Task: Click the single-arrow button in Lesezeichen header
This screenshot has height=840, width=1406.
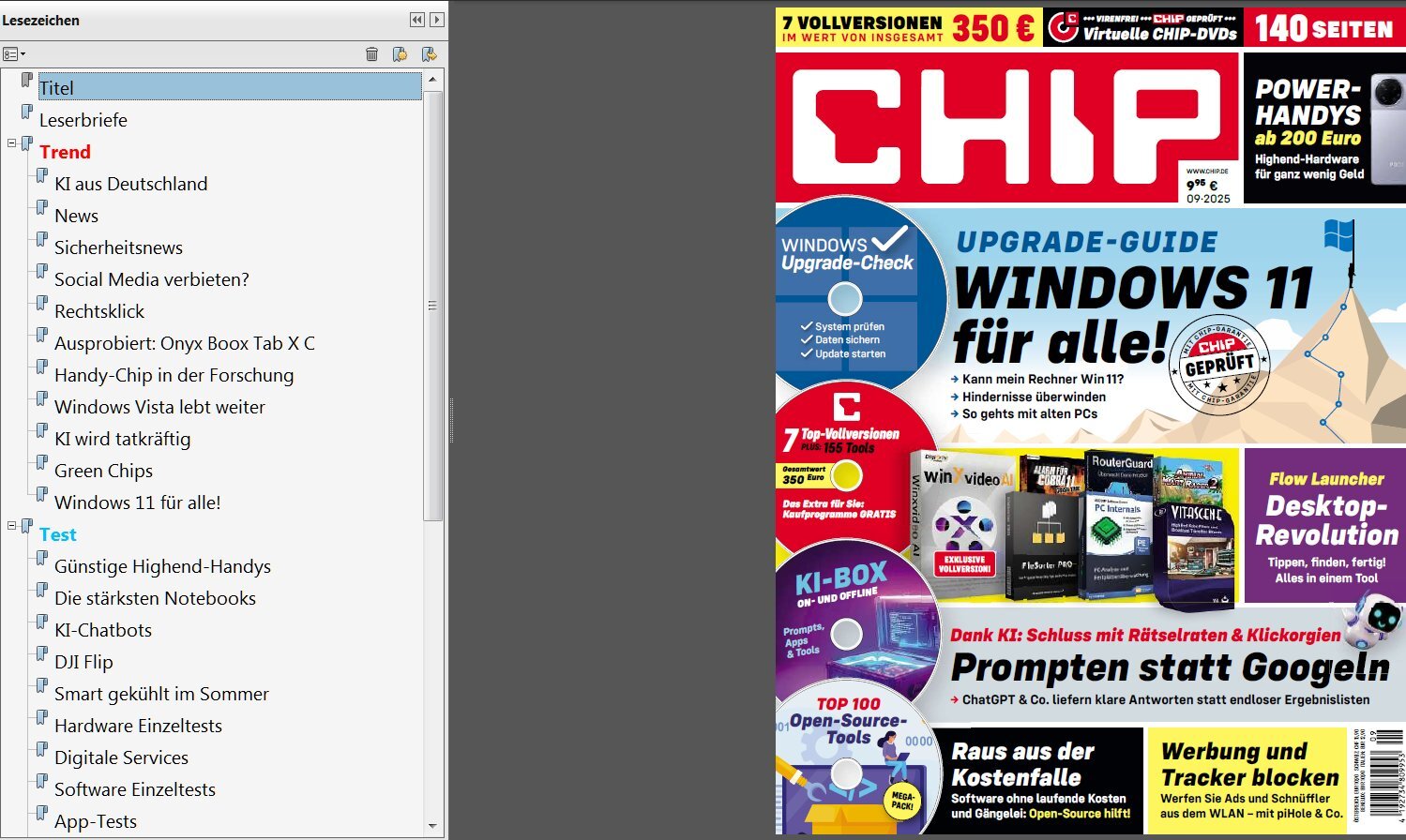Action: pos(437,20)
